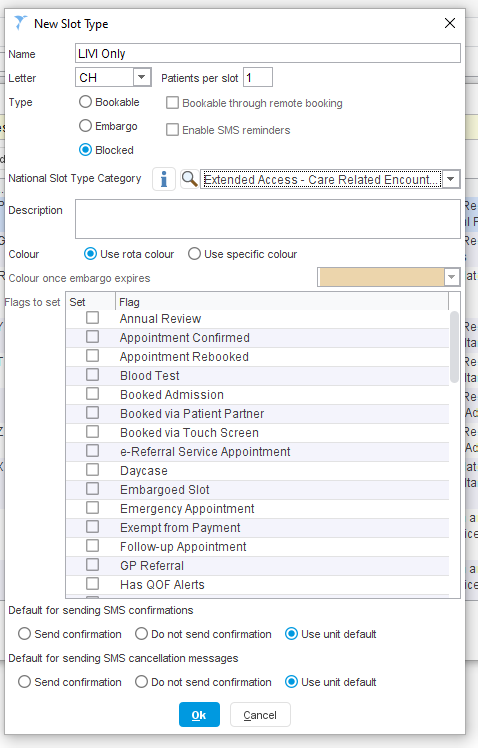Viewport: 478px width, 748px height.
Task: Close the New Slot Type dialog
Action: (449, 23)
